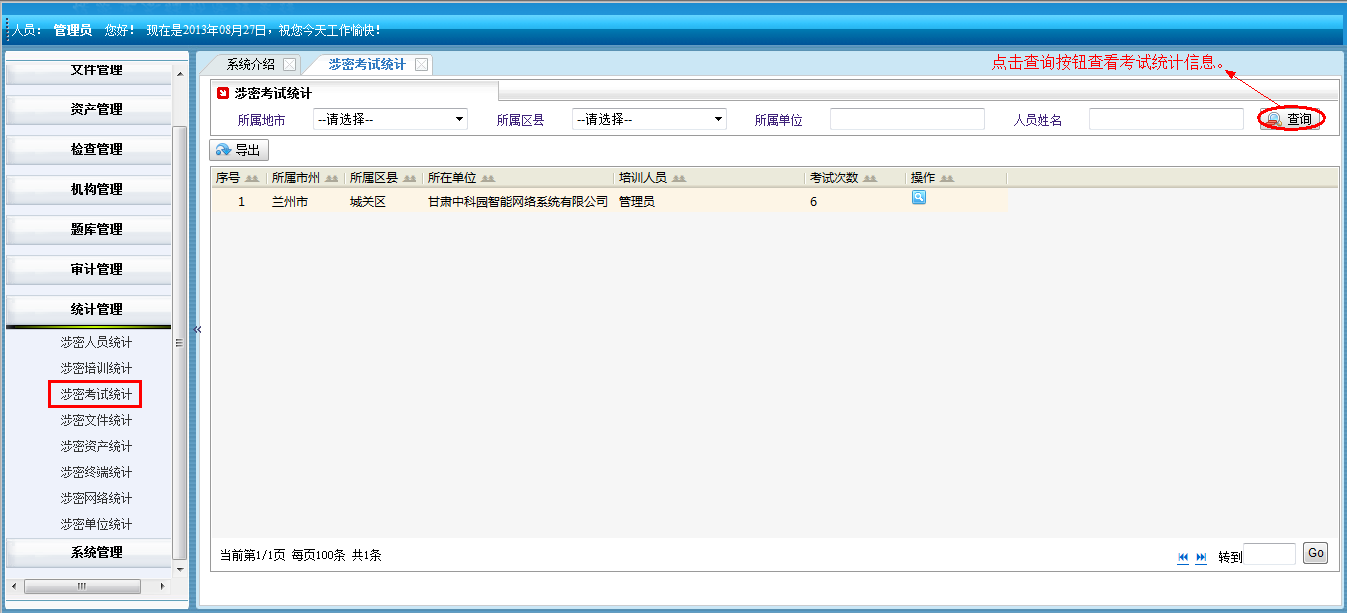The image size is (1347, 613).
Task: Go to the first page with the pager icon
Action: (x=1183, y=557)
